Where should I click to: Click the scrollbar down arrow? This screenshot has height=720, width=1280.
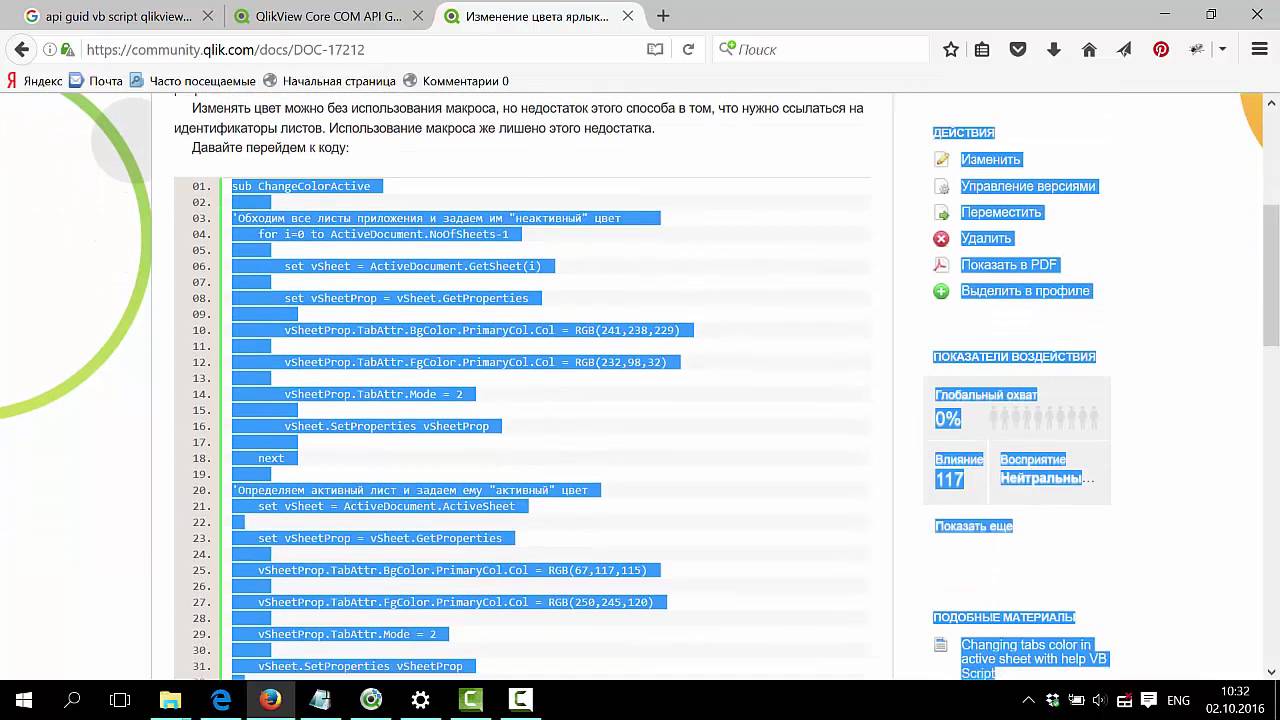point(1272,672)
